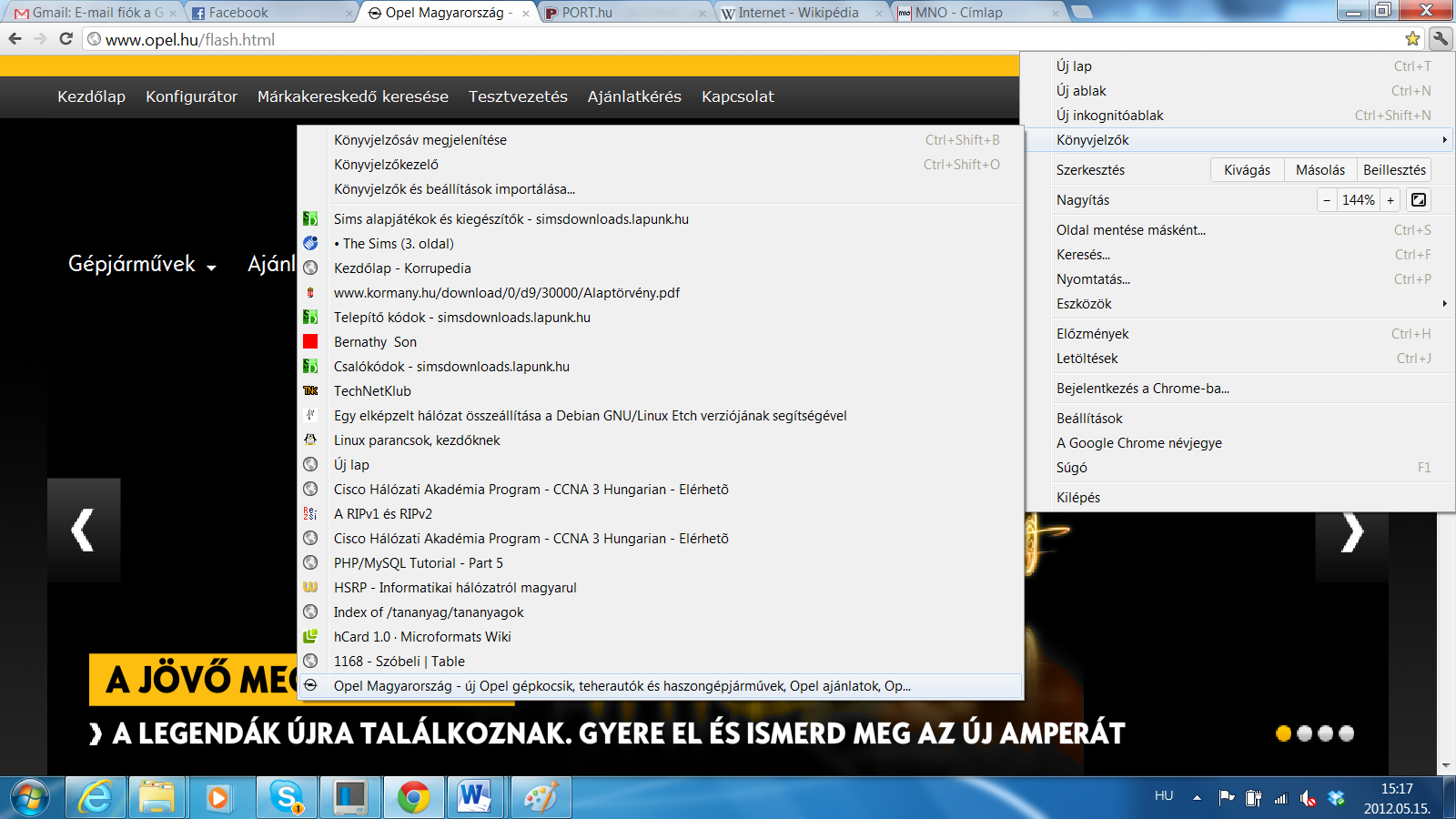Screen dimensions: 1456x819
Task: Open Skype from the taskbar
Action: 287,798
